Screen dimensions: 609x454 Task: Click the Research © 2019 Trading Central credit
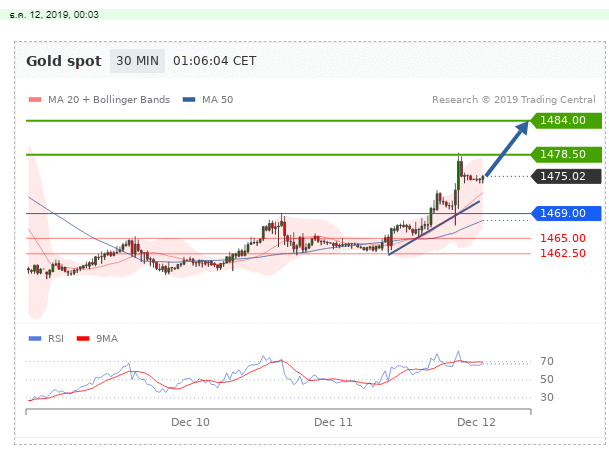(513, 100)
